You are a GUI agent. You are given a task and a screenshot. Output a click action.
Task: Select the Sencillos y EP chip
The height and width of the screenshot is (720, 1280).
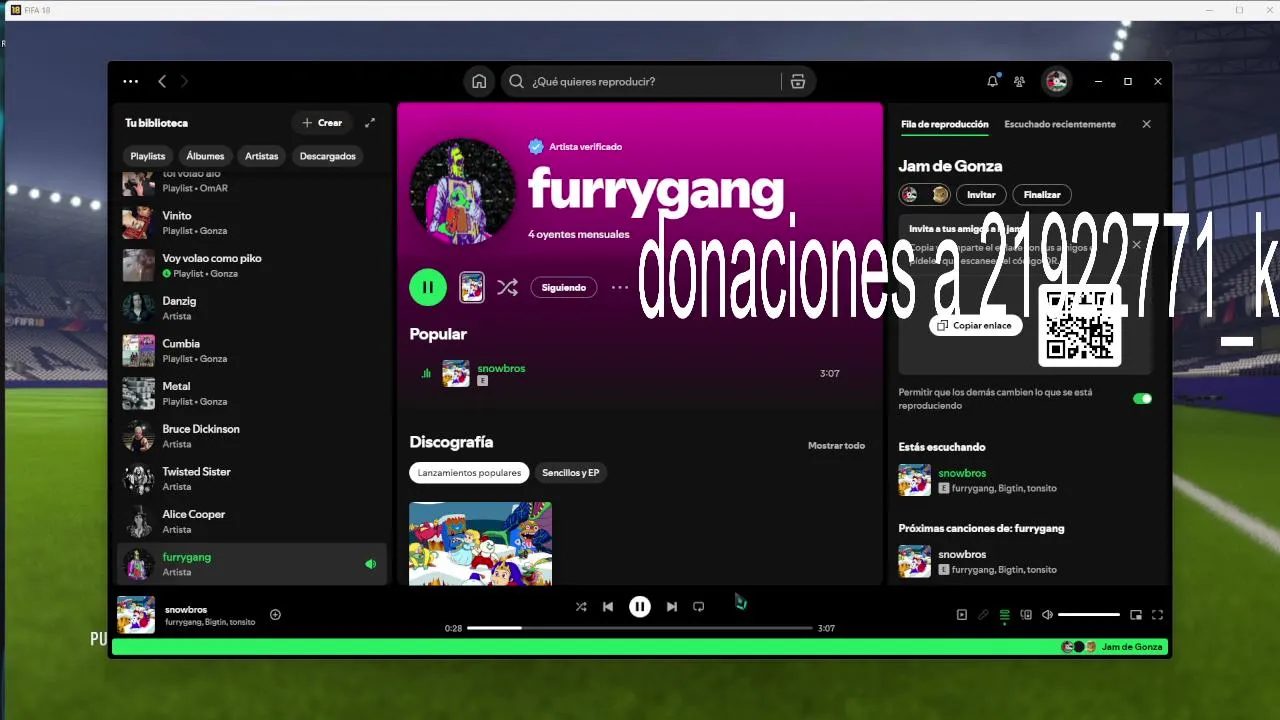570,473
